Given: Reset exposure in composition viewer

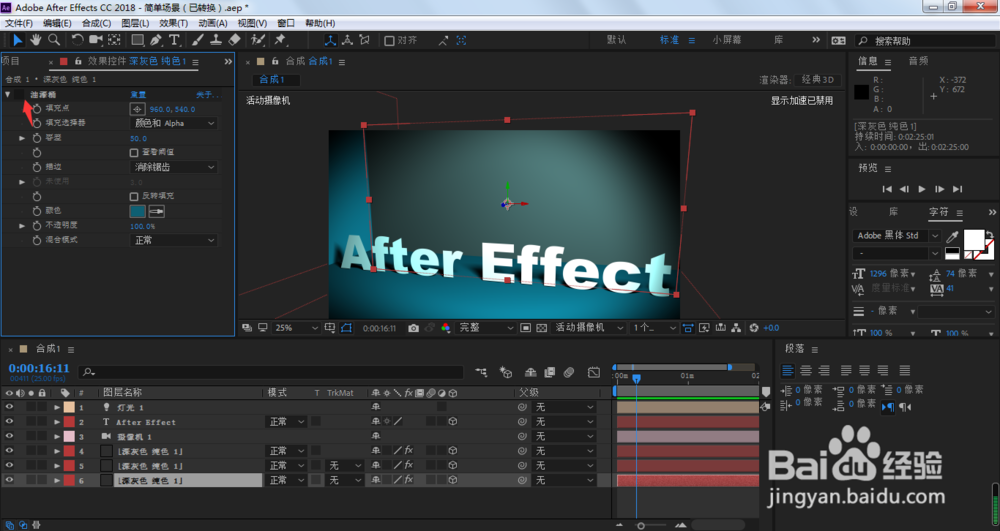Looking at the screenshot, I should (754, 328).
